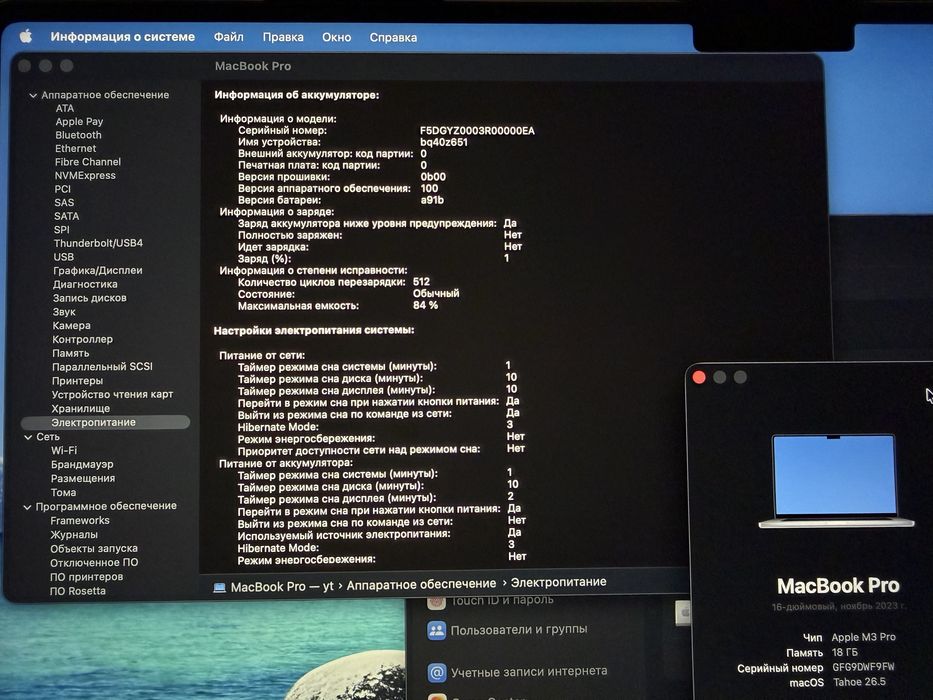
Task: Click macOS Tahoe 26.5 version text
Action: (x=859, y=682)
